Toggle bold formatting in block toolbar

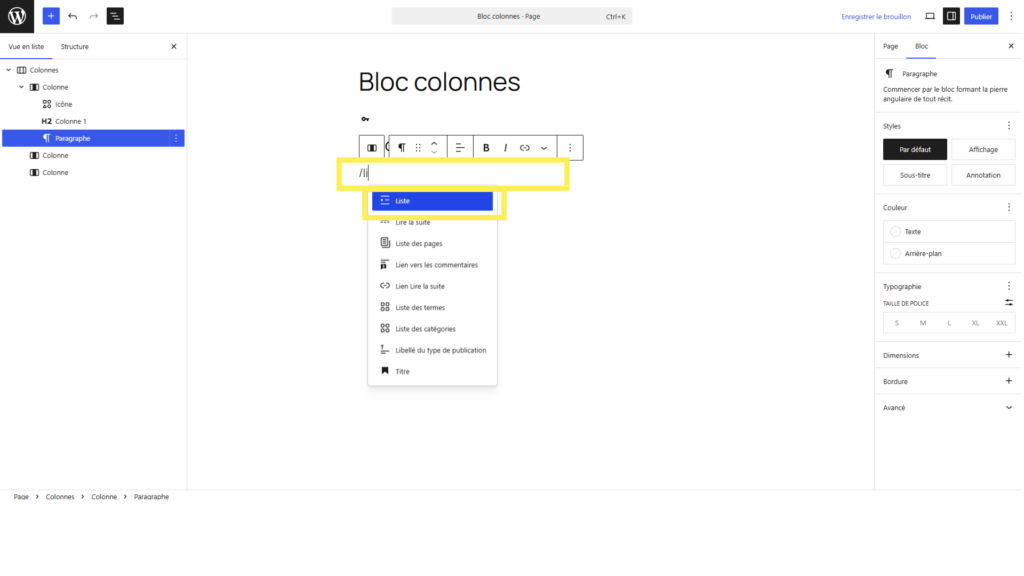[486, 148]
